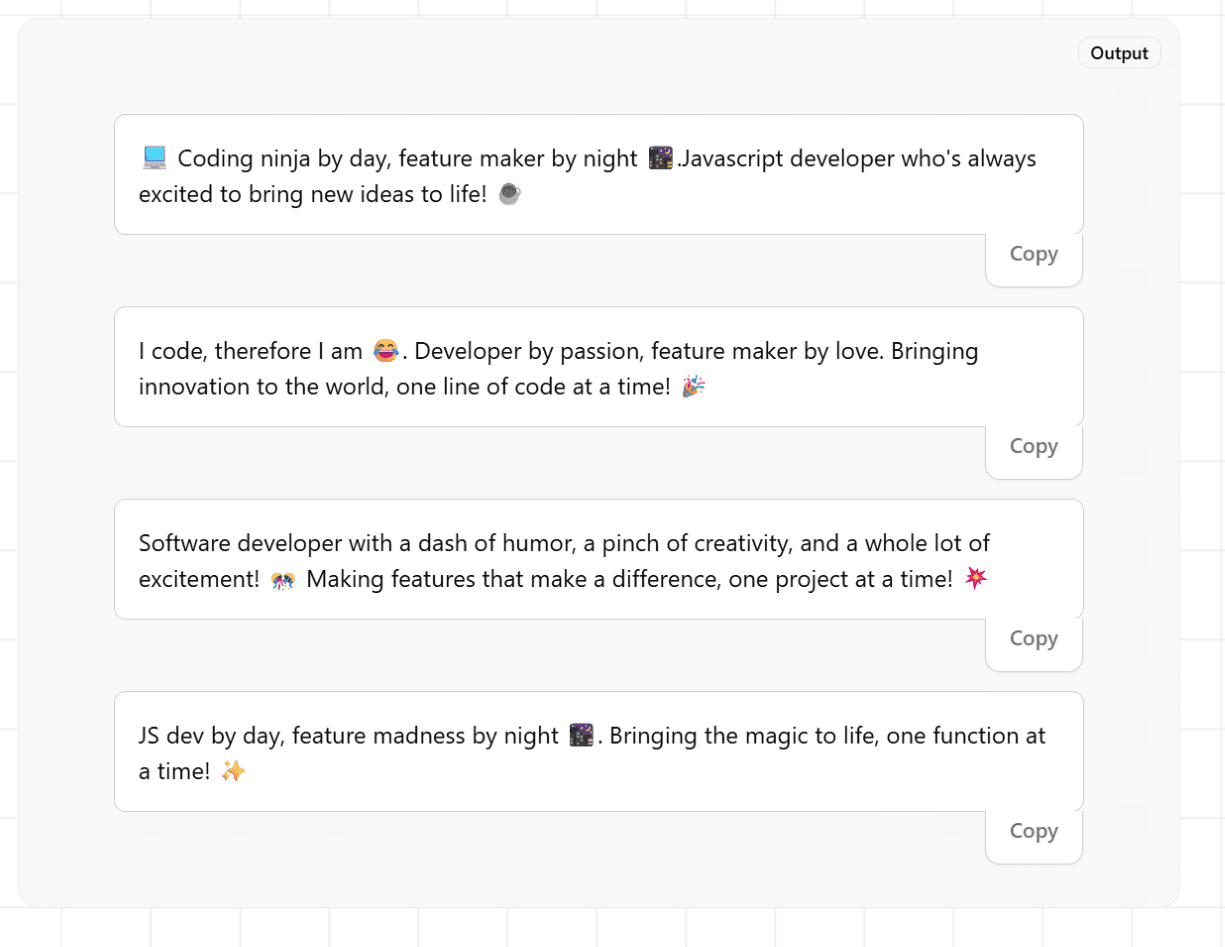Click the confetti emoji after 'excitement!'
This screenshot has height=947, width=1225.
(283, 579)
